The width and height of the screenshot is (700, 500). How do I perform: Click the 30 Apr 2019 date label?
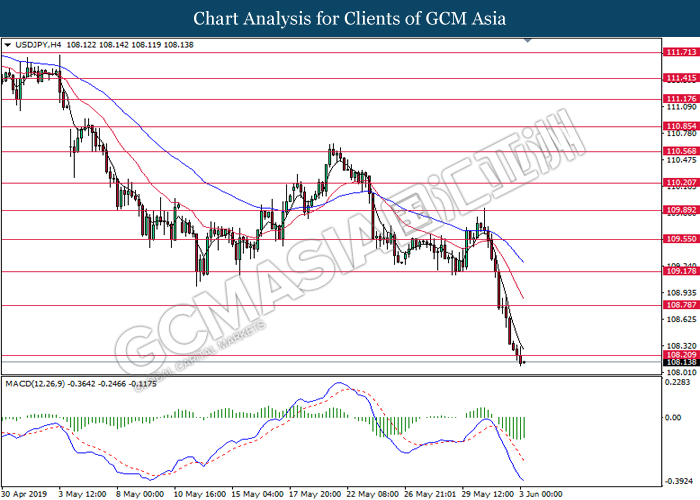pos(25,494)
